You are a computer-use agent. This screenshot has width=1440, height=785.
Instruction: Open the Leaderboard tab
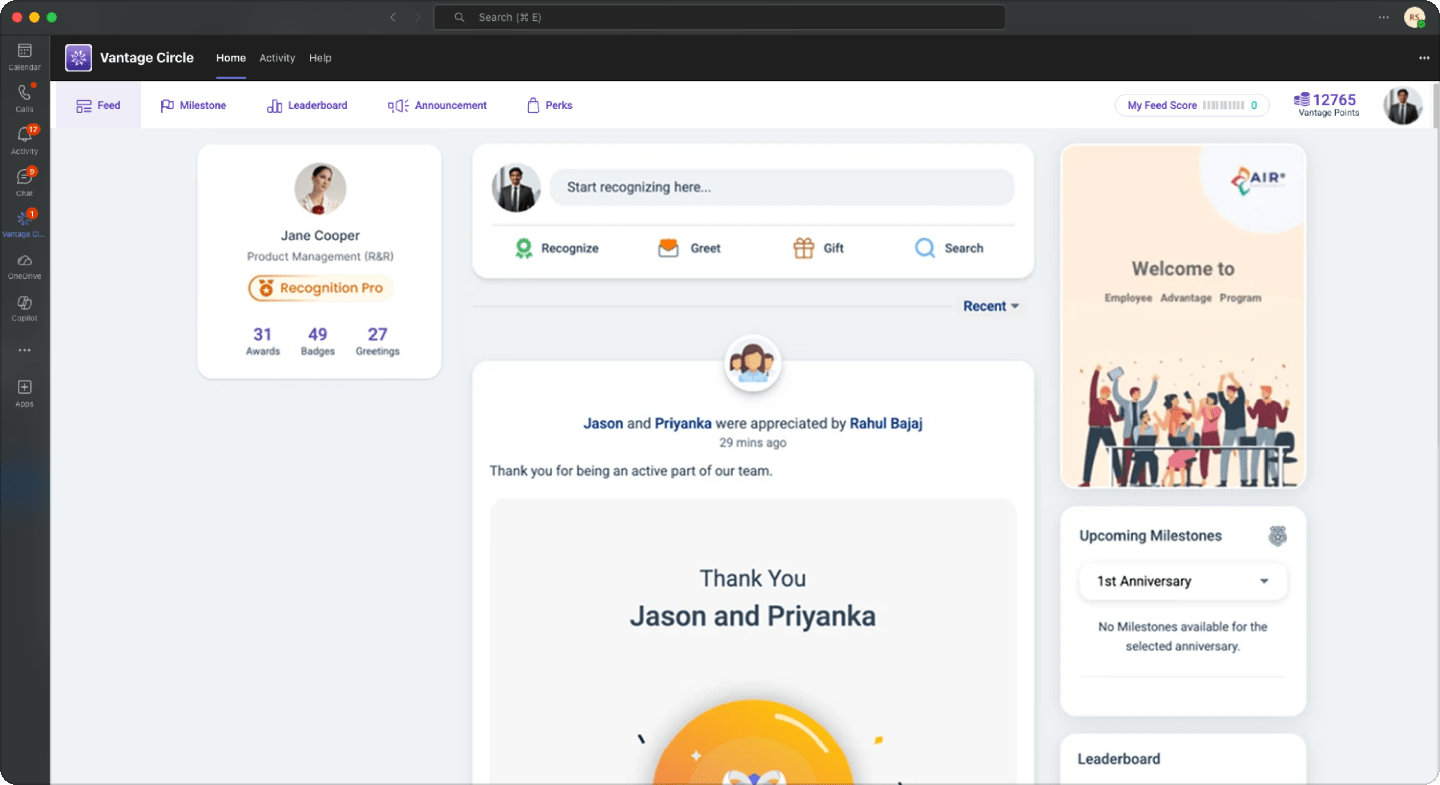click(307, 105)
